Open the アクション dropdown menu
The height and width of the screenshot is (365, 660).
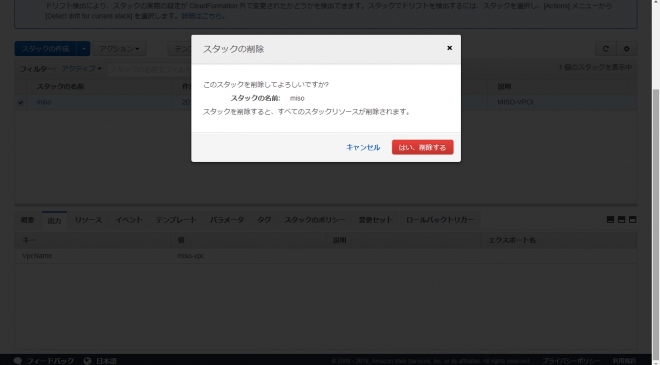(119, 49)
